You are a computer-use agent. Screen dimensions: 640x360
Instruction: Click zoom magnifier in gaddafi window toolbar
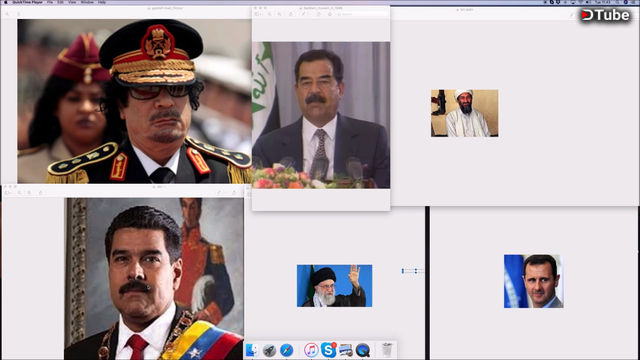pos(7,14)
